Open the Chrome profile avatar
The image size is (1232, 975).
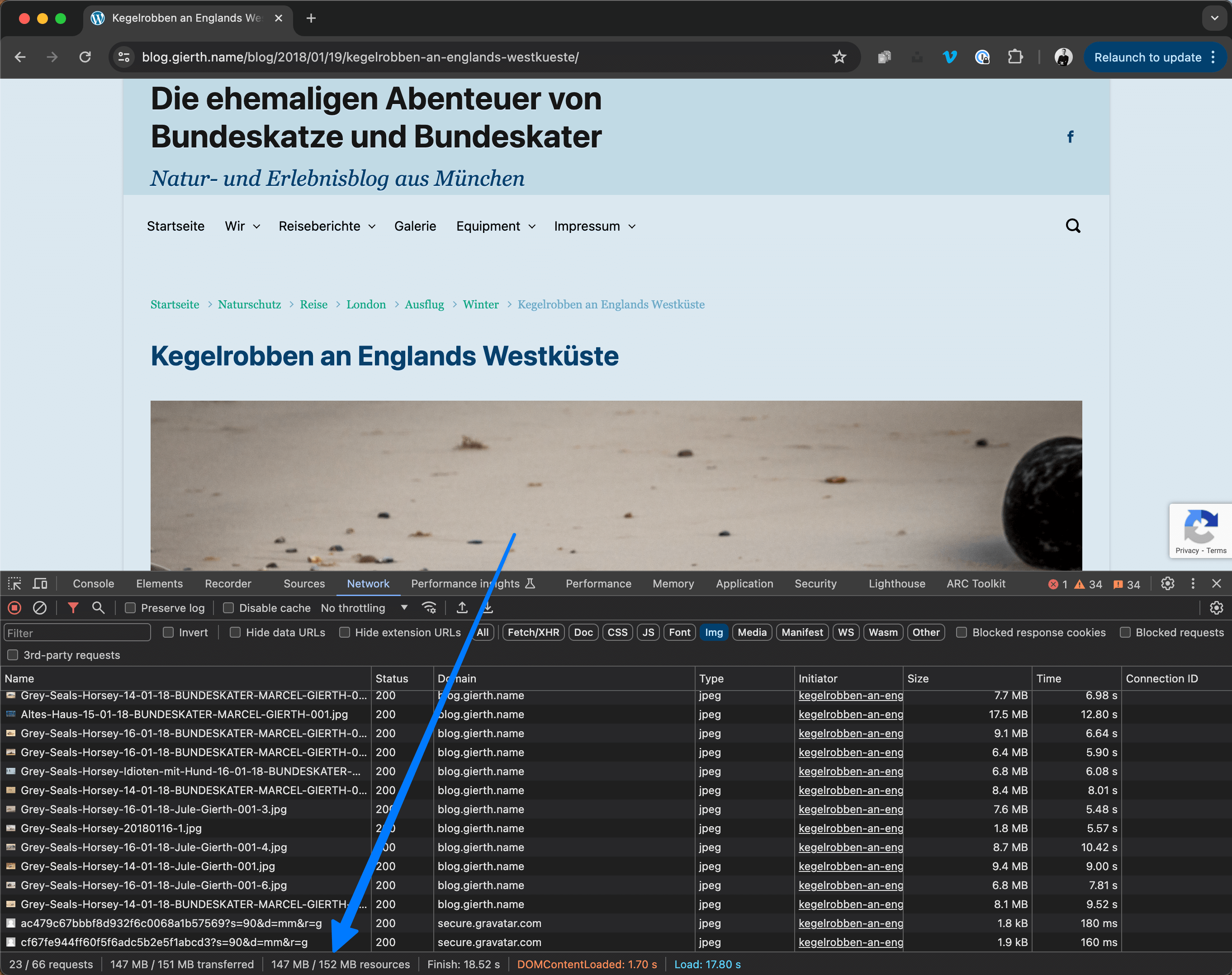pos(1063,57)
